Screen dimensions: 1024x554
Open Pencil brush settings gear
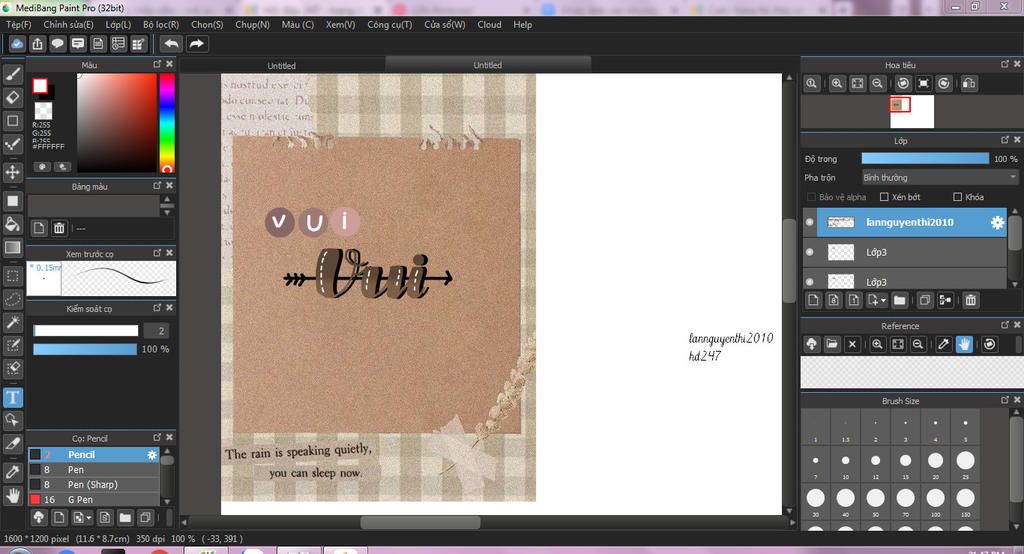[x=152, y=455]
